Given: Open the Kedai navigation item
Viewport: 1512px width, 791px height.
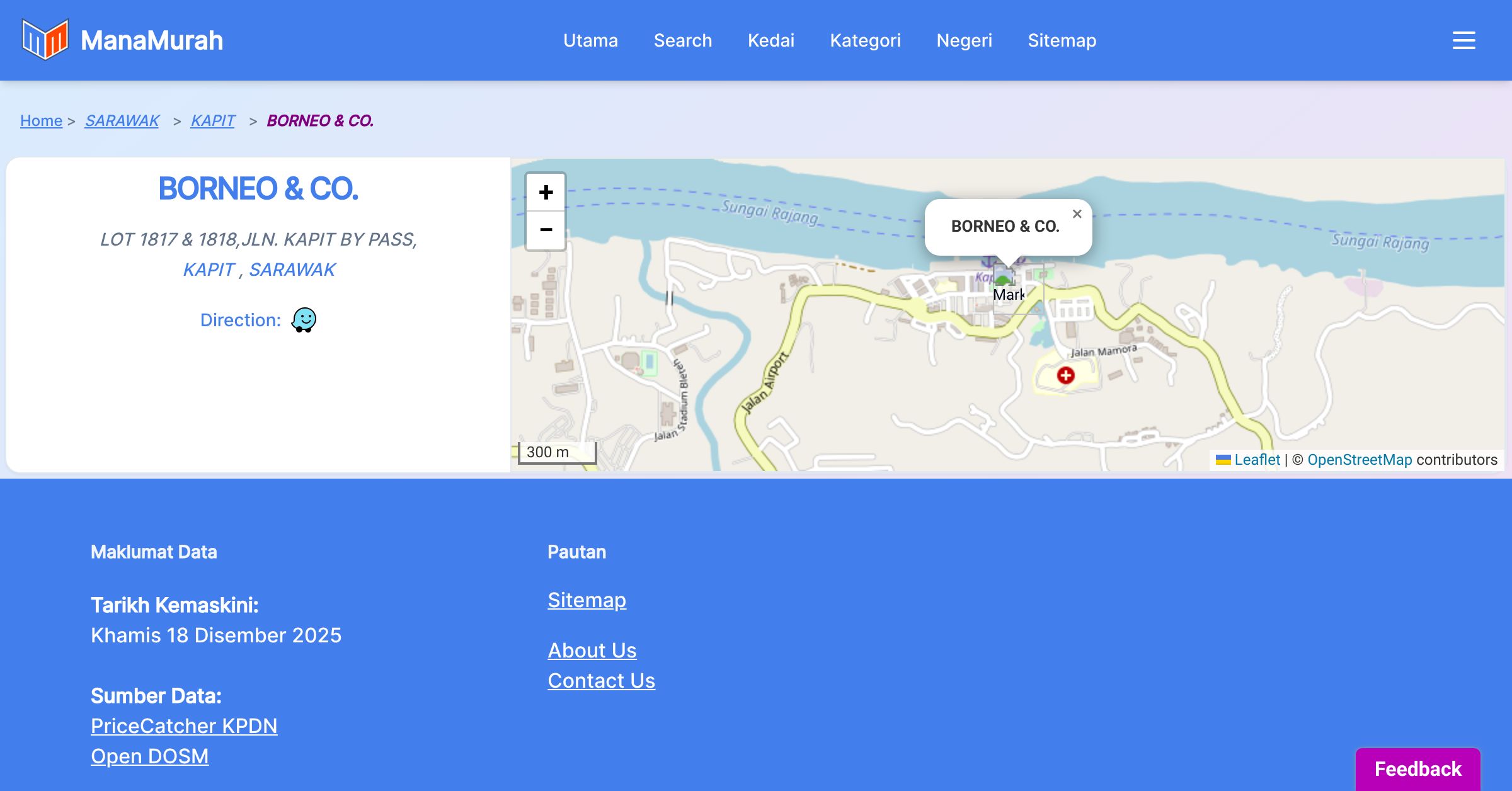Looking at the screenshot, I should click(x=770, y=40).
